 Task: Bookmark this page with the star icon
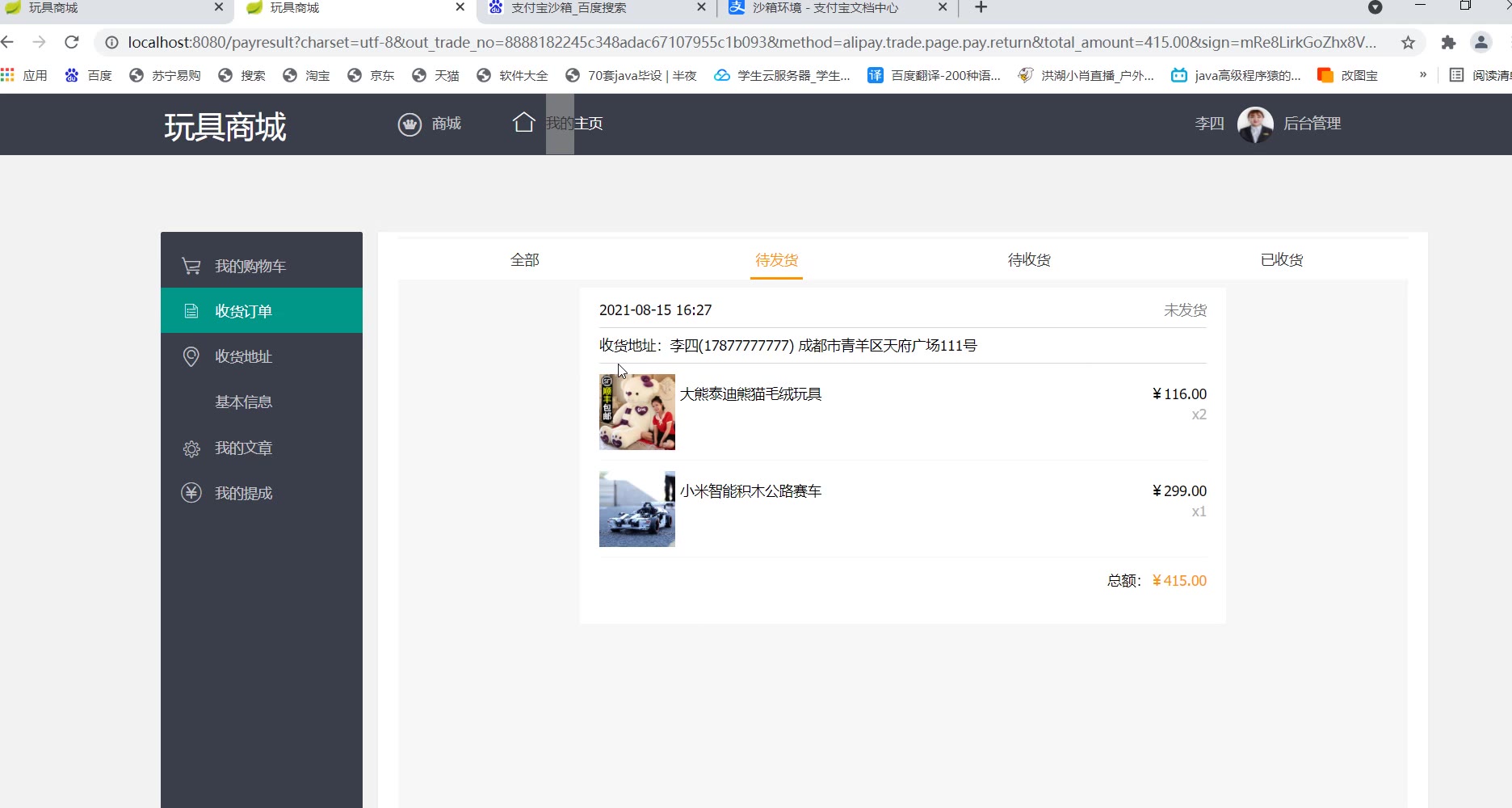click(x=1408, y=43)
